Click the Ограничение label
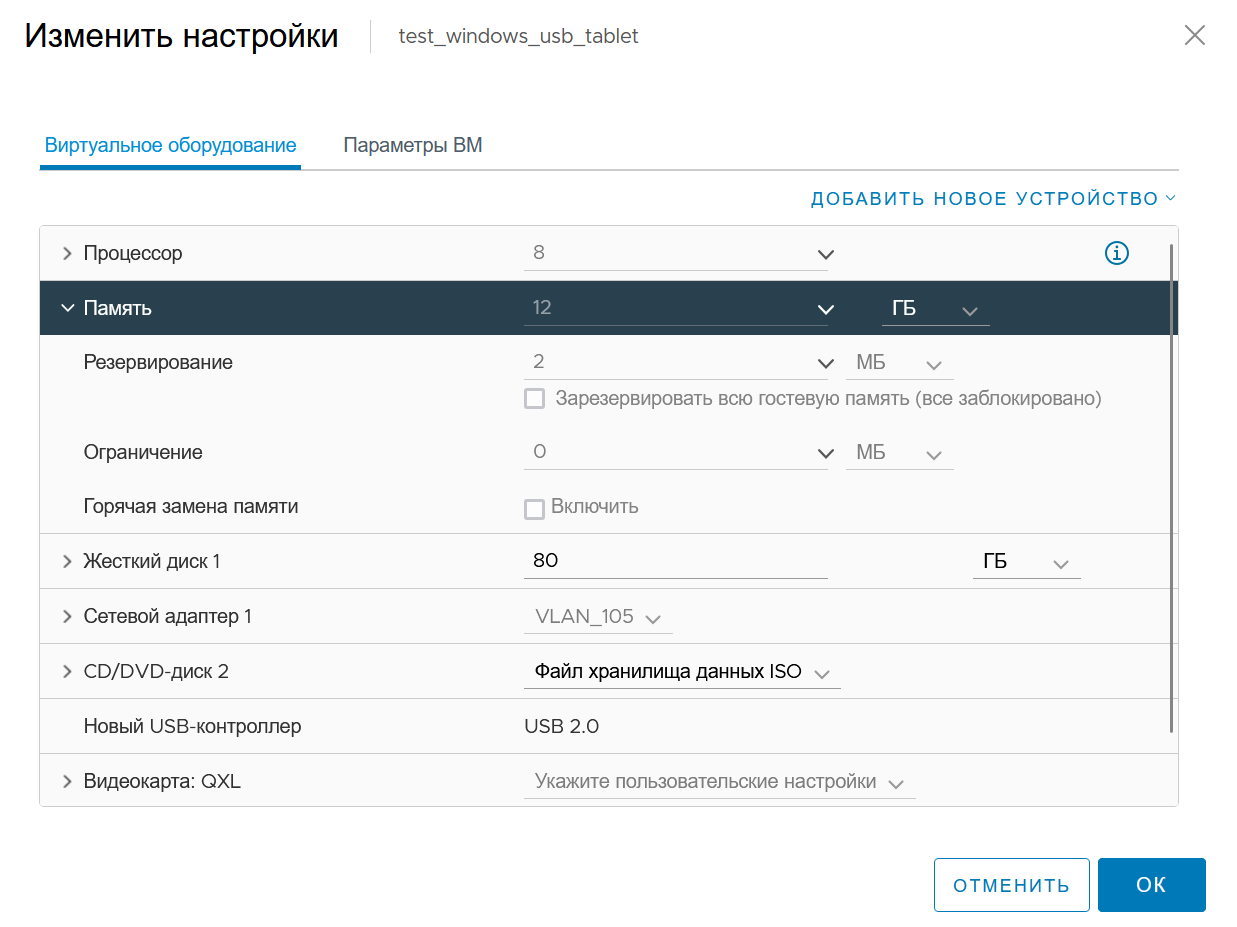This screenshot has width=1237, height=927. [x=143, y=453]
